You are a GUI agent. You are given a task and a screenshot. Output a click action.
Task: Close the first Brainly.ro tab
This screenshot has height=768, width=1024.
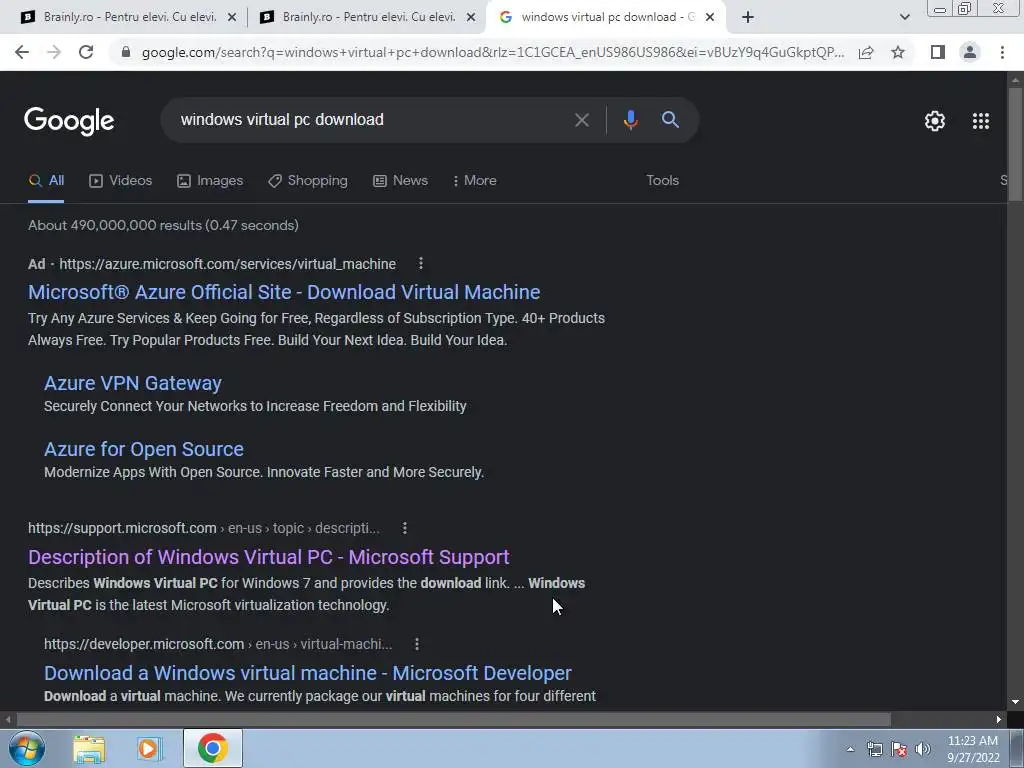point(231,18)
